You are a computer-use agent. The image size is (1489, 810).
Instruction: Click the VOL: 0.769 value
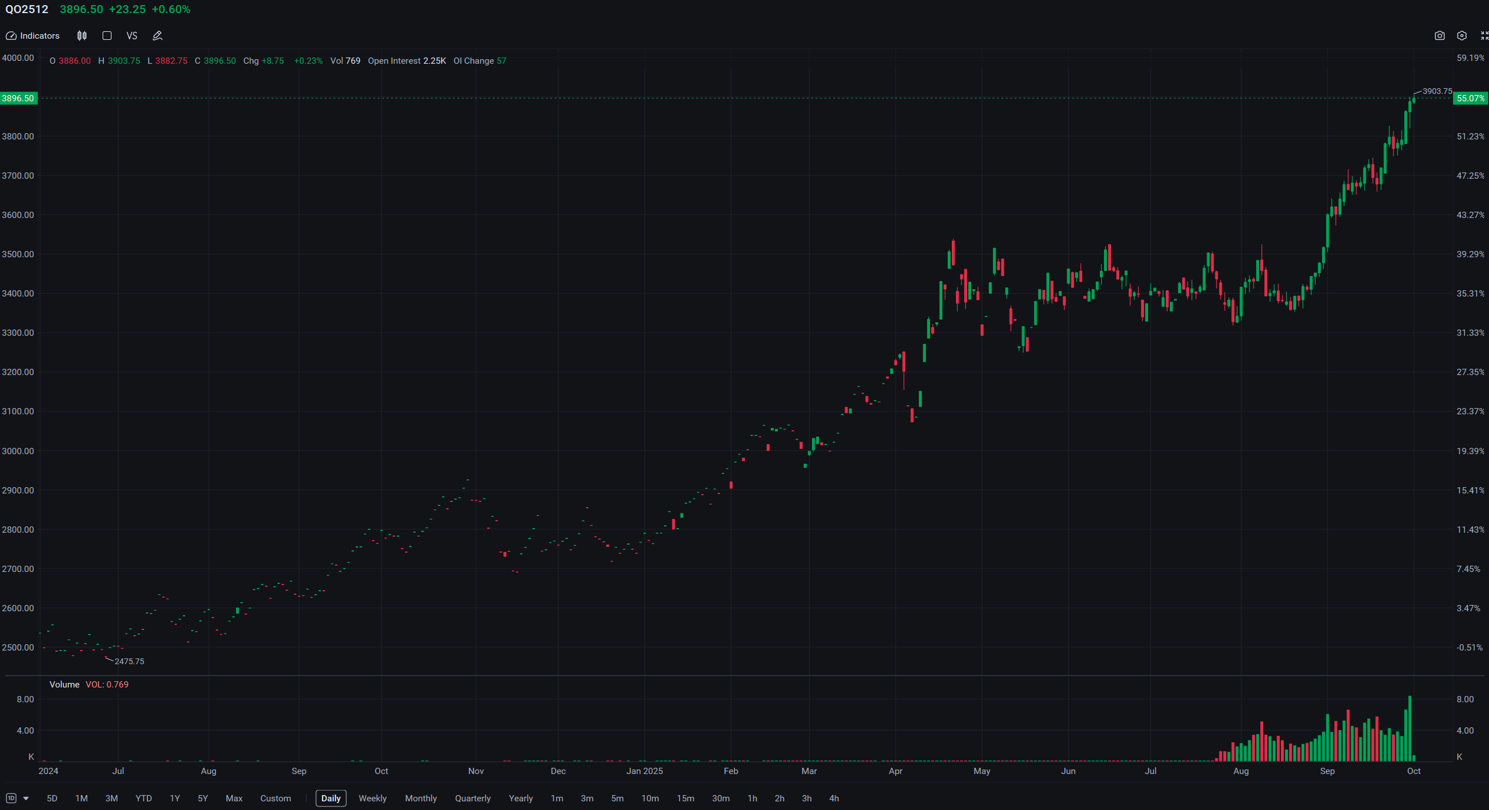107,685
